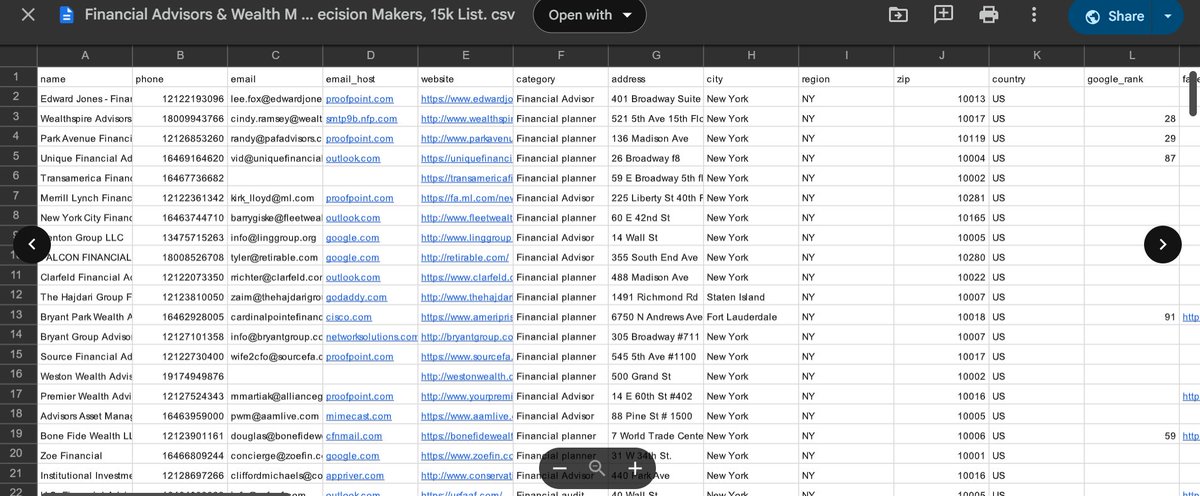Zoom out with the minus button

pos(560,468)
